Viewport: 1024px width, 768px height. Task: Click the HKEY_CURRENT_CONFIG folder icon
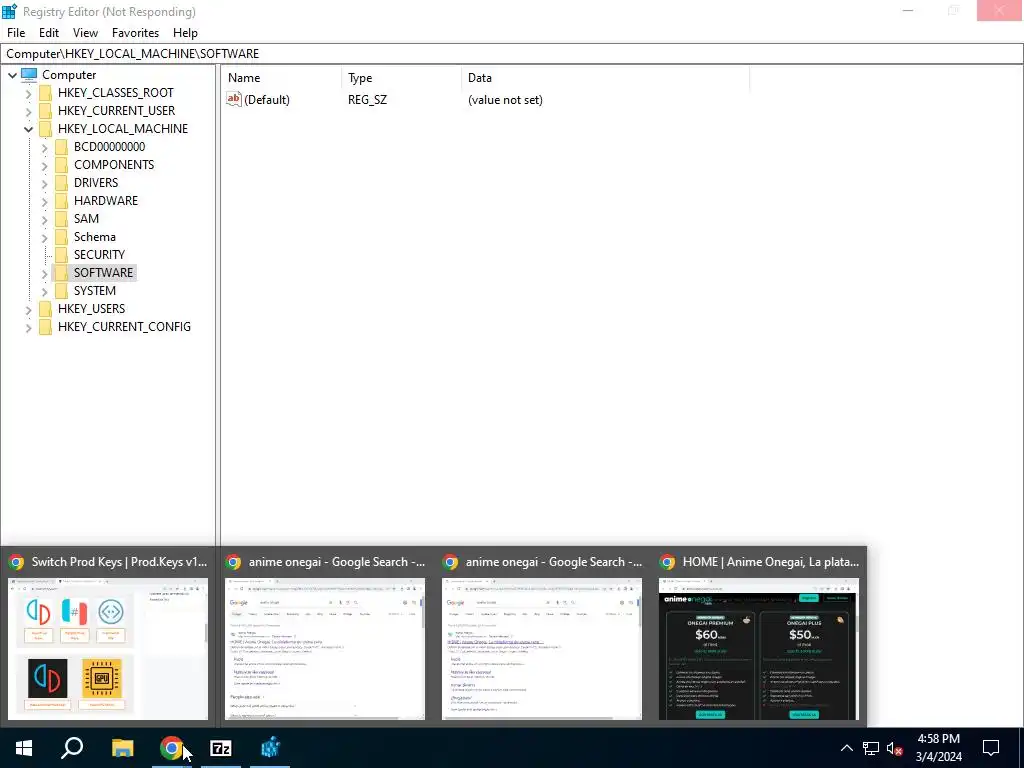tap(45, 326)
